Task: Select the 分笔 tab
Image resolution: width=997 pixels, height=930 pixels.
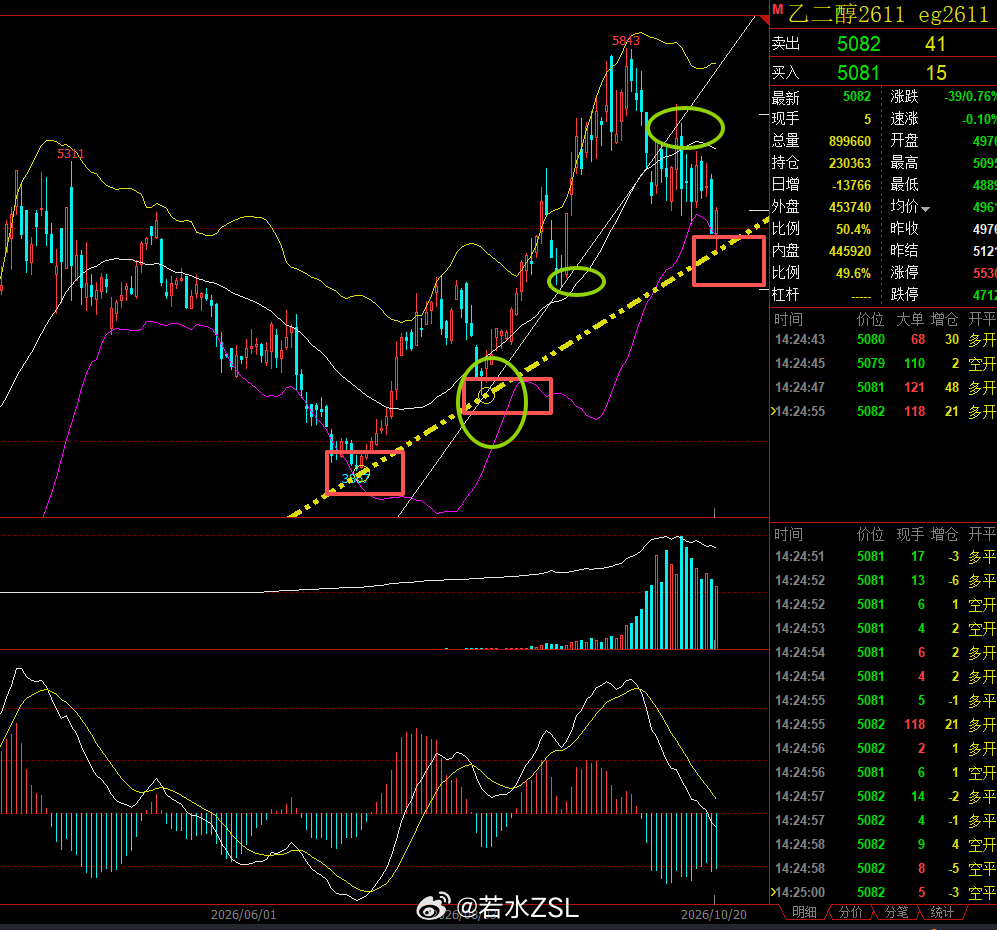Action: point(896,912)
